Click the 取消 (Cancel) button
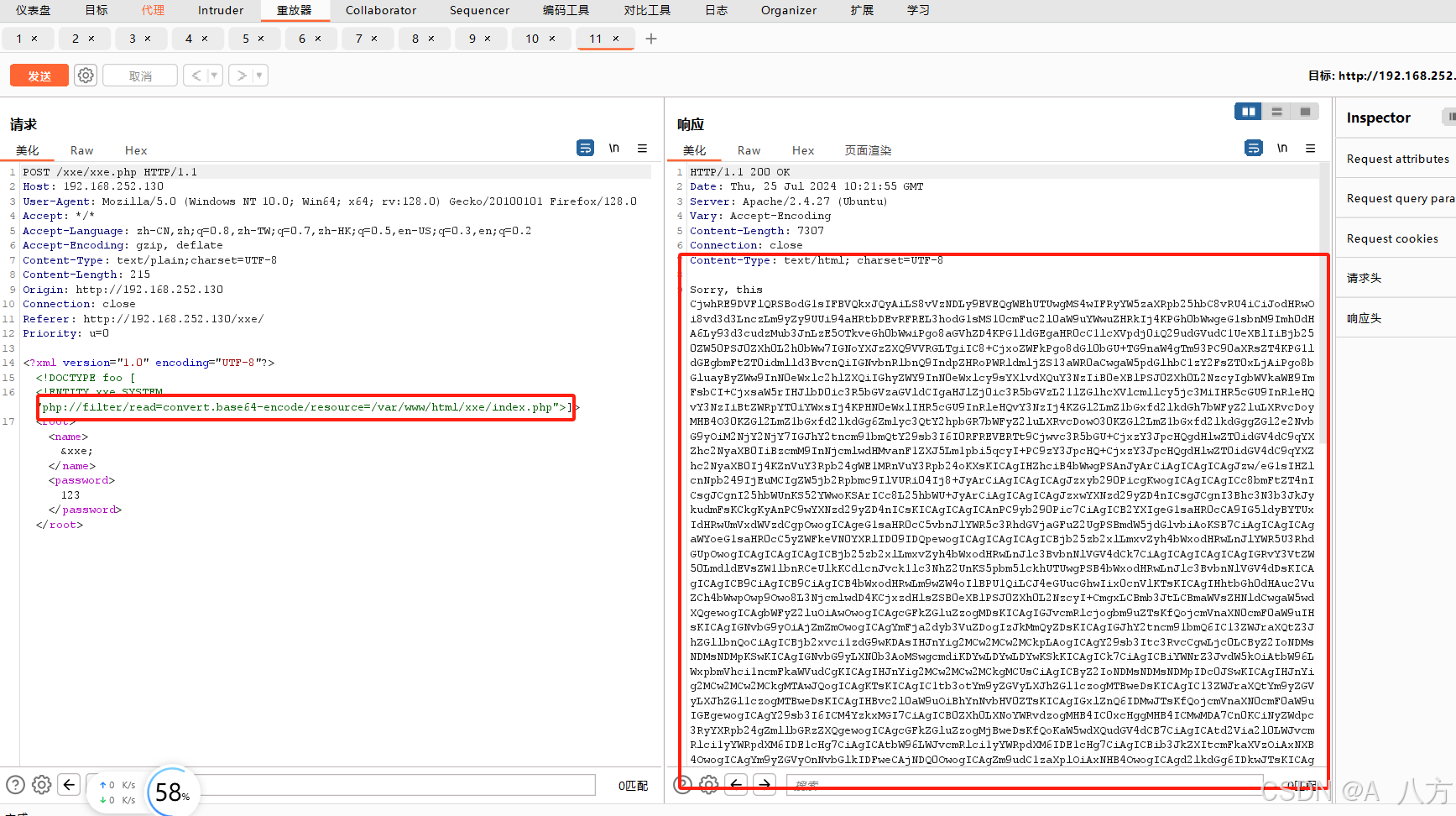 pyautogui.click(x=139, y=75)
